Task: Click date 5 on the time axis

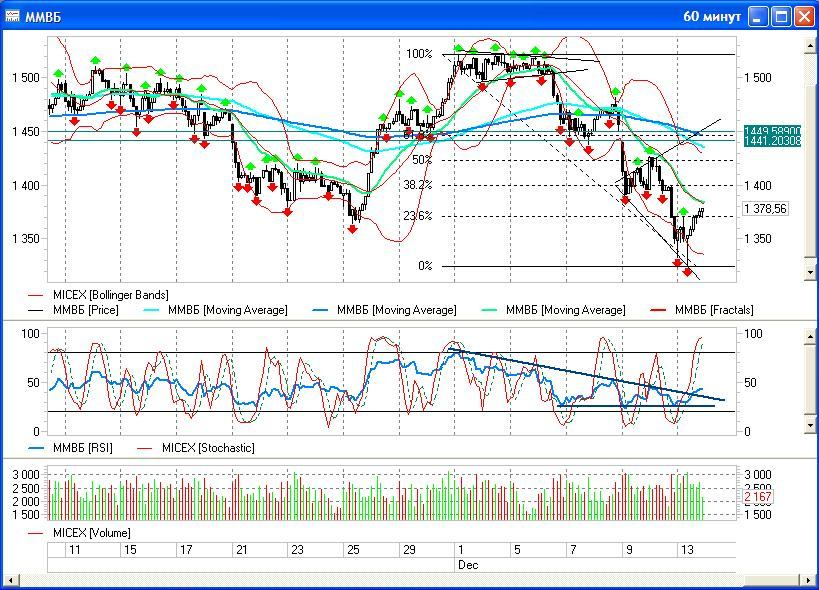Action: (517, 550)
